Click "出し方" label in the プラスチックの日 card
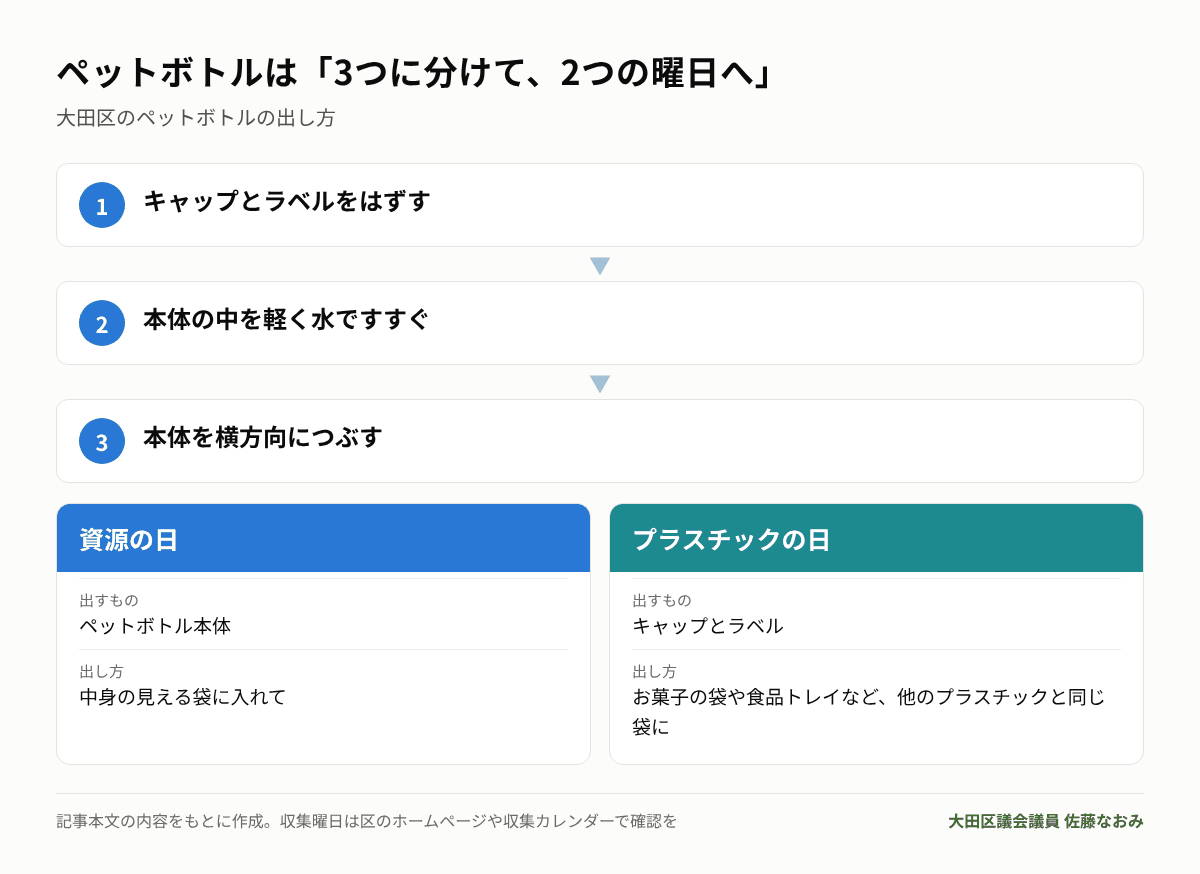 (655, 671)
